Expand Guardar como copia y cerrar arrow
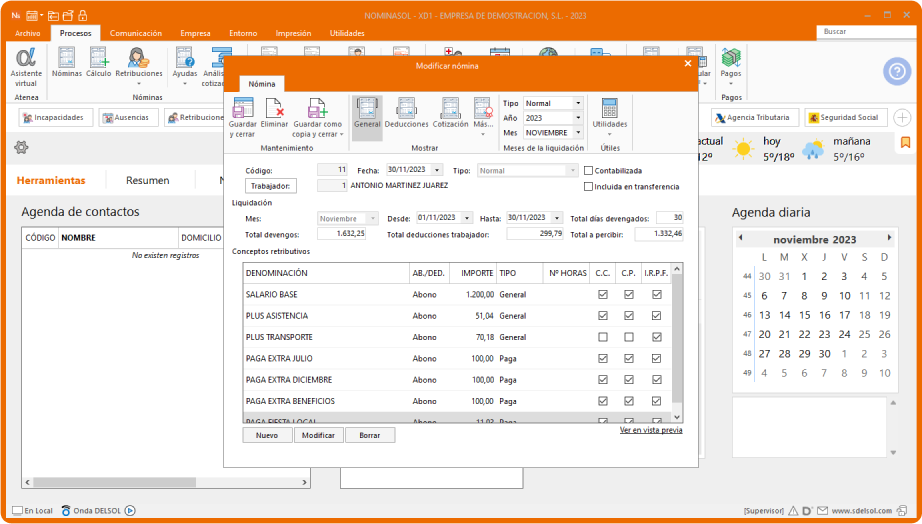 [x=342, y=135]
